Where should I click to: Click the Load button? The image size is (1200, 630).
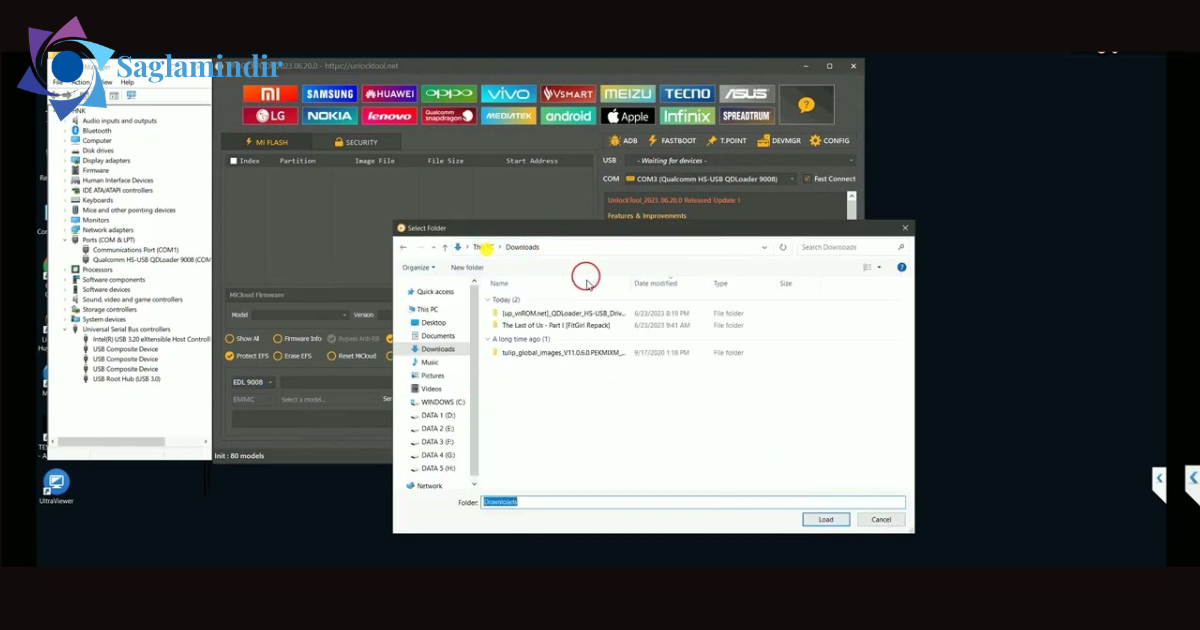pos(826,520)
